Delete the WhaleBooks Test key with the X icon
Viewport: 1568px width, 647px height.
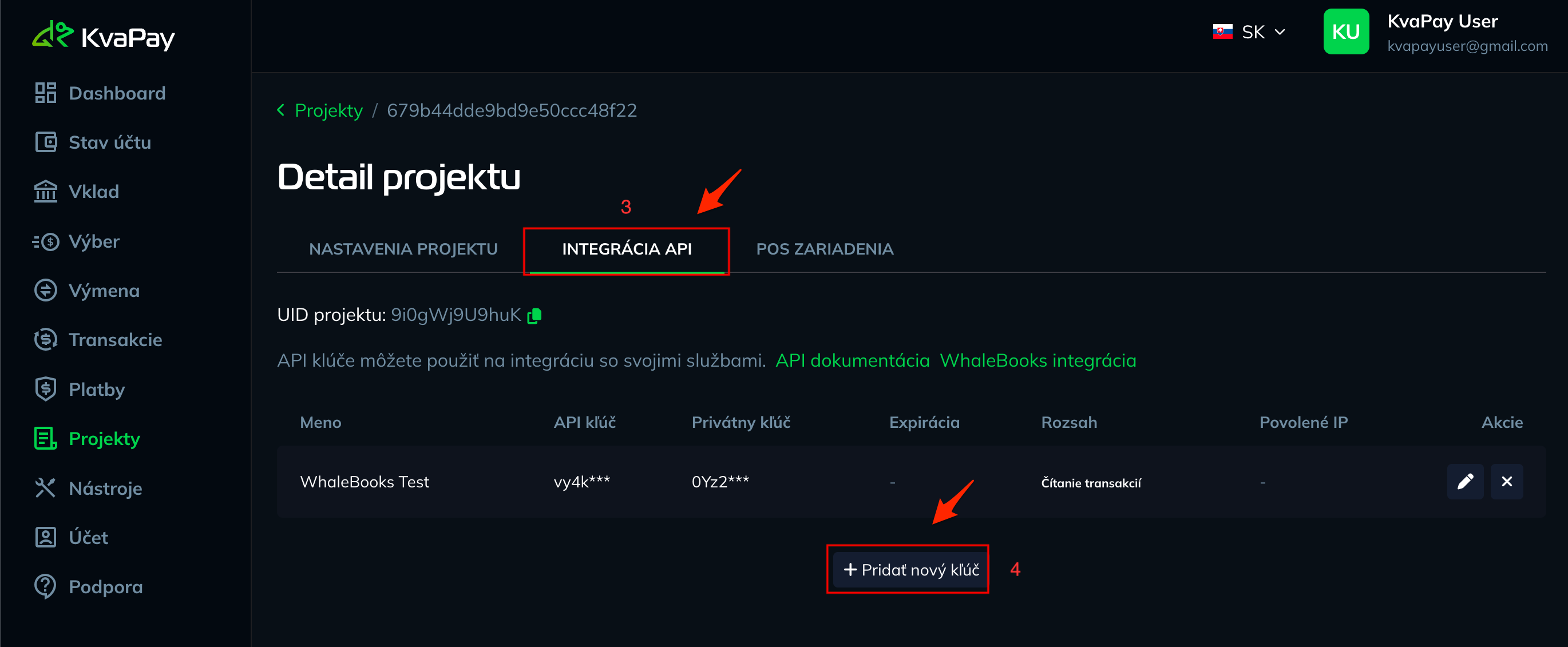click(1507, 482)
